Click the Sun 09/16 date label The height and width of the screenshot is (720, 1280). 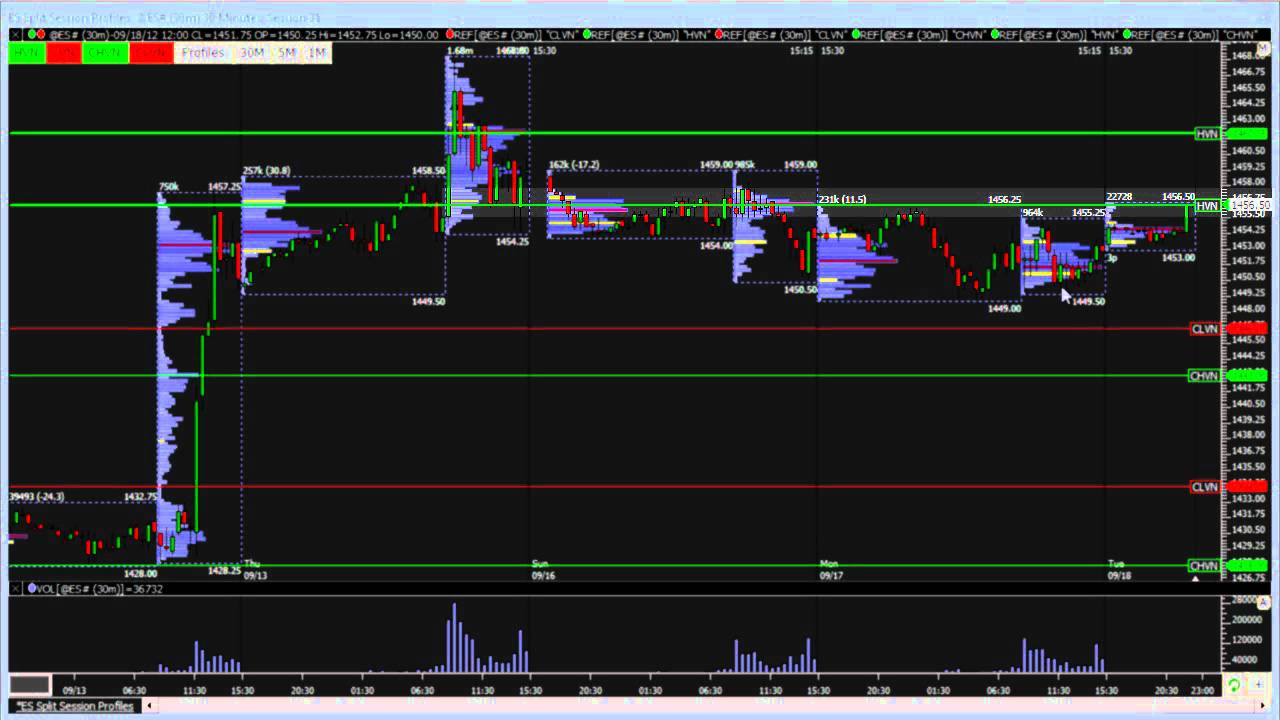pos(543,570)
